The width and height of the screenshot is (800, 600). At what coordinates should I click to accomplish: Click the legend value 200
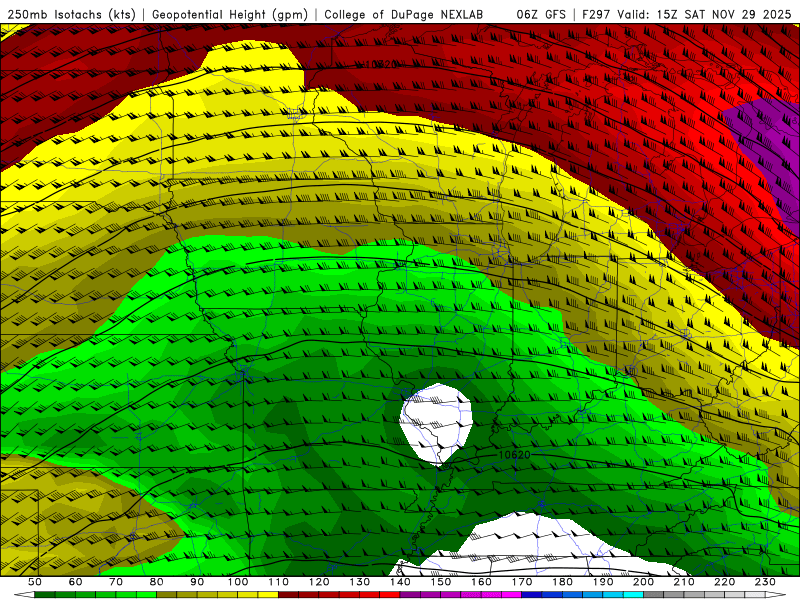(x=643, y=582)
